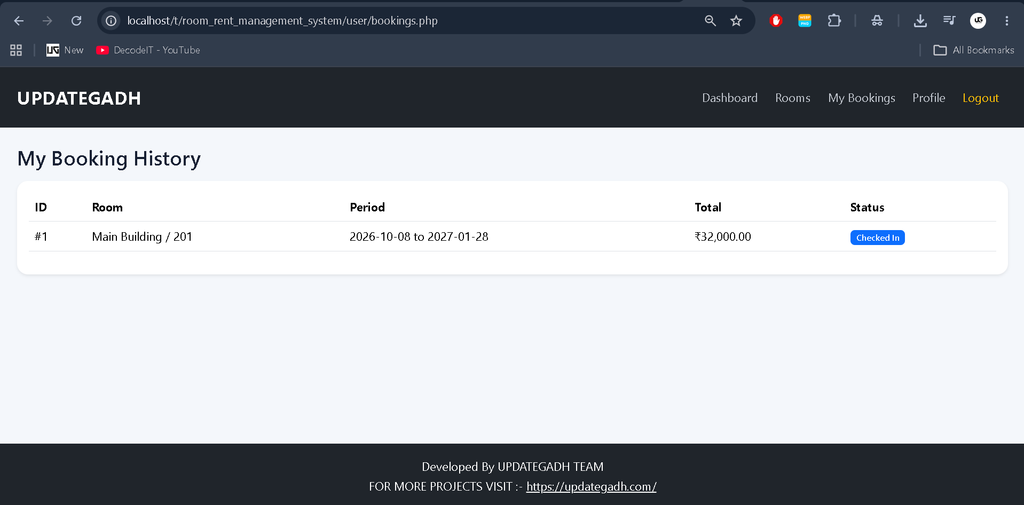
Task: Open the New bookmark
Action: [x=65, y=50]
